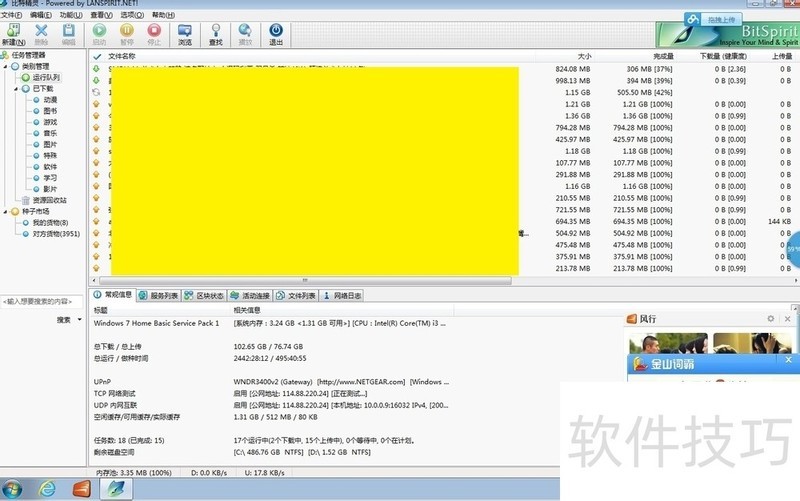Sort by the 完成量 column header

point(663,56)
